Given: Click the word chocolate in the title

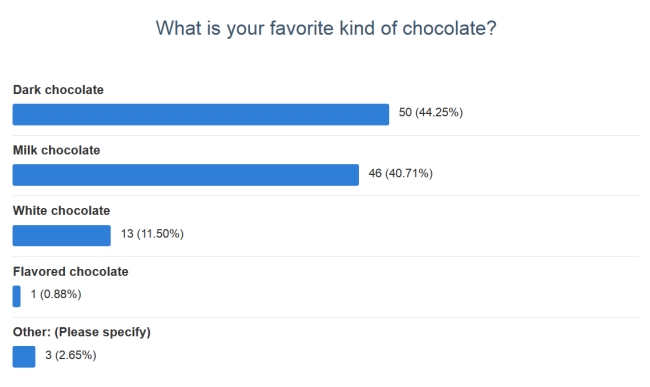Looking at the screenshot, I should pyautogui.click(x=444, y=28).
